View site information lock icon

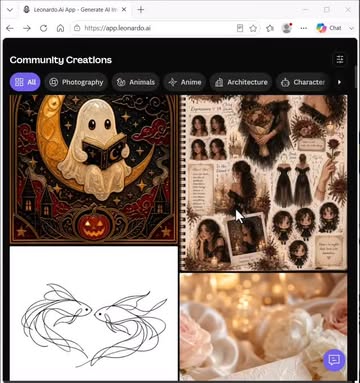coord(77,28)
